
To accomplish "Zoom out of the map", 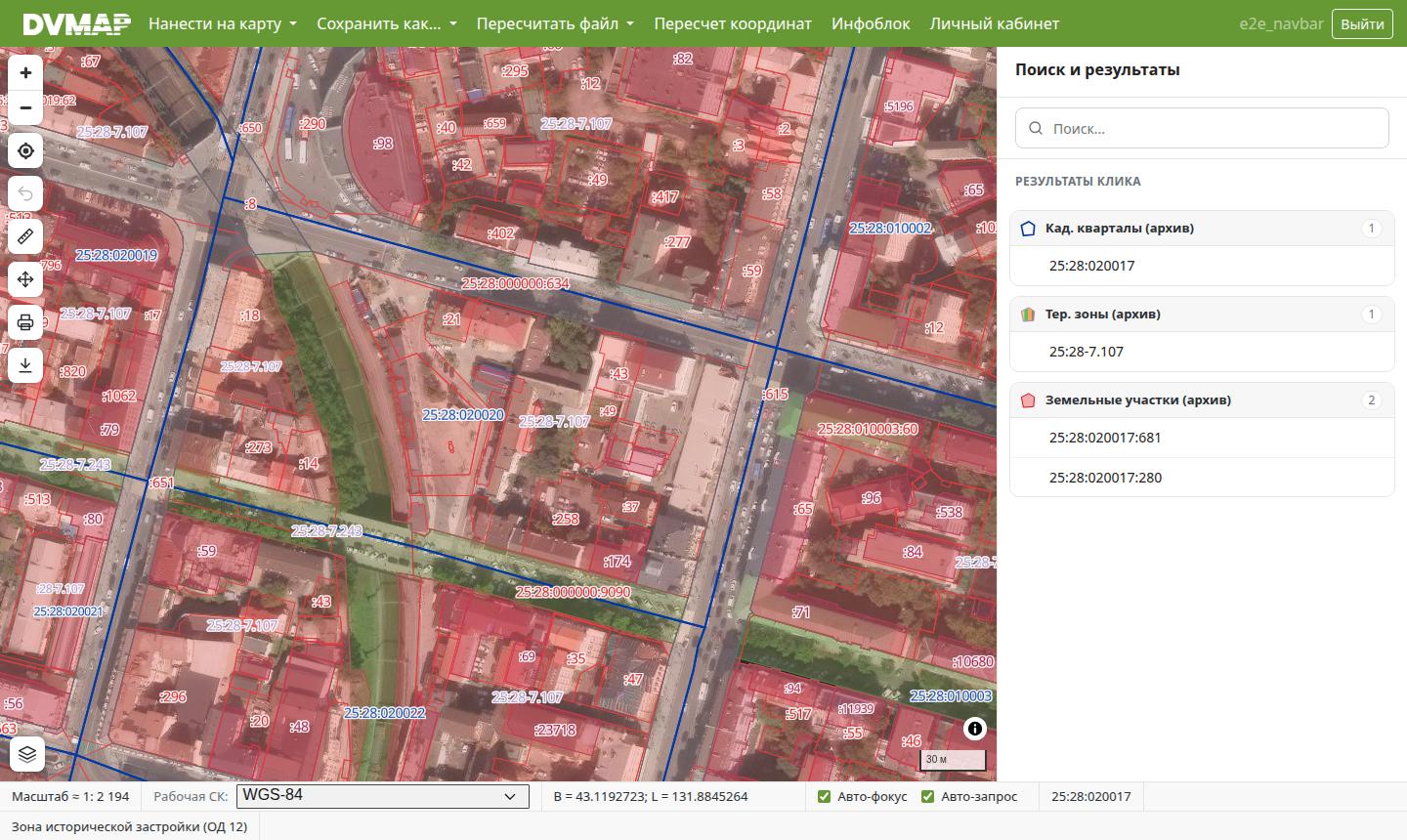I will [25, 107].
